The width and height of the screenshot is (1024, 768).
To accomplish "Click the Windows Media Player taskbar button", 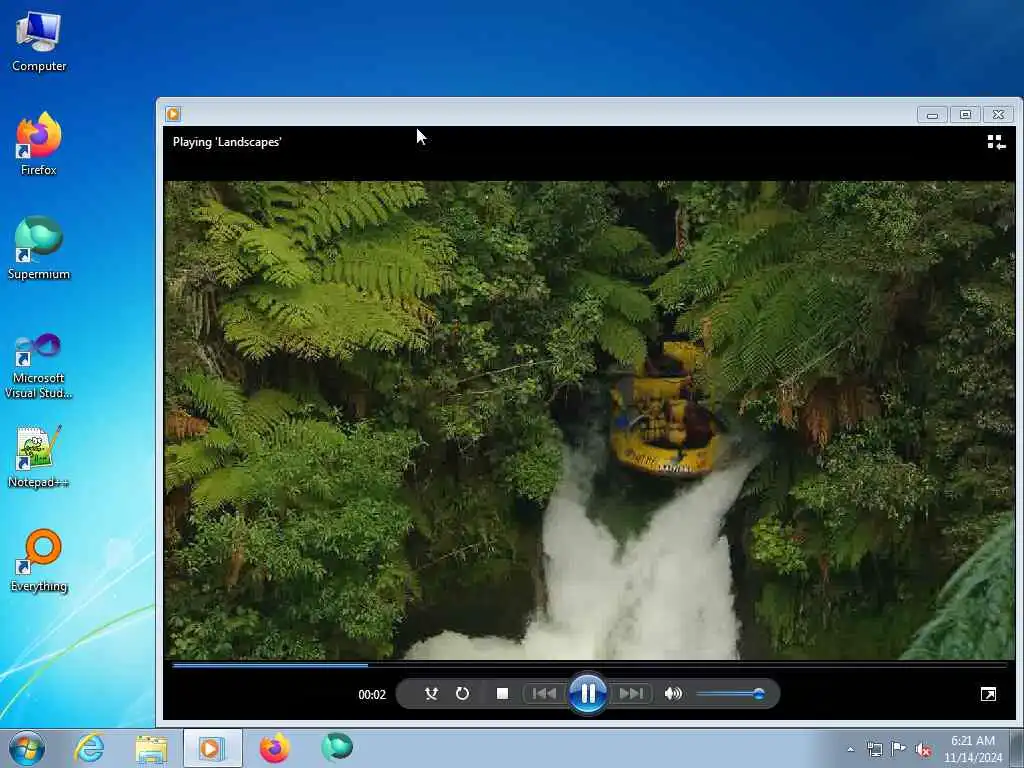I will click(212, 748).
